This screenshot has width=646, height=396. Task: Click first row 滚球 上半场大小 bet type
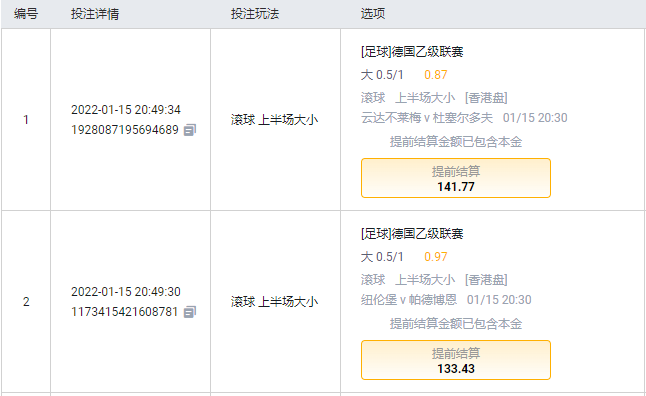click(274, 120)
